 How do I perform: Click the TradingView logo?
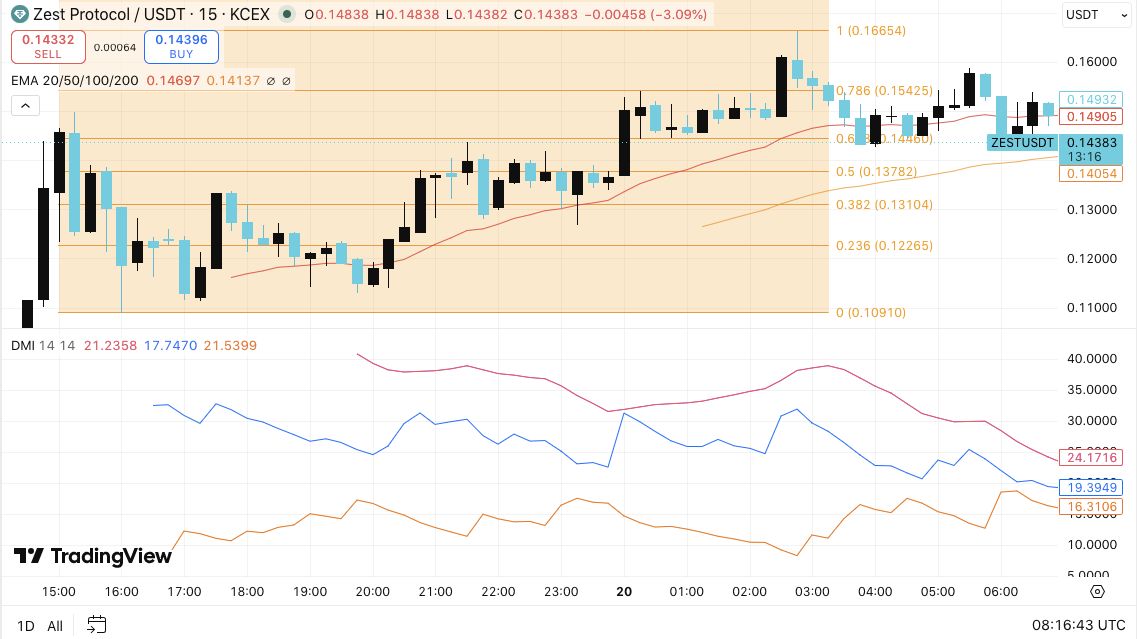[93, 556]
